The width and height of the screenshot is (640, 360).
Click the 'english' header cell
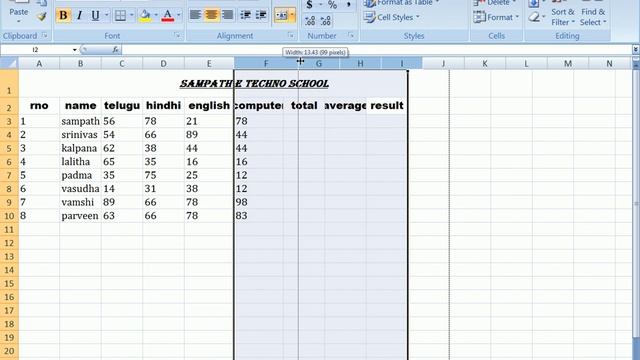209,106
